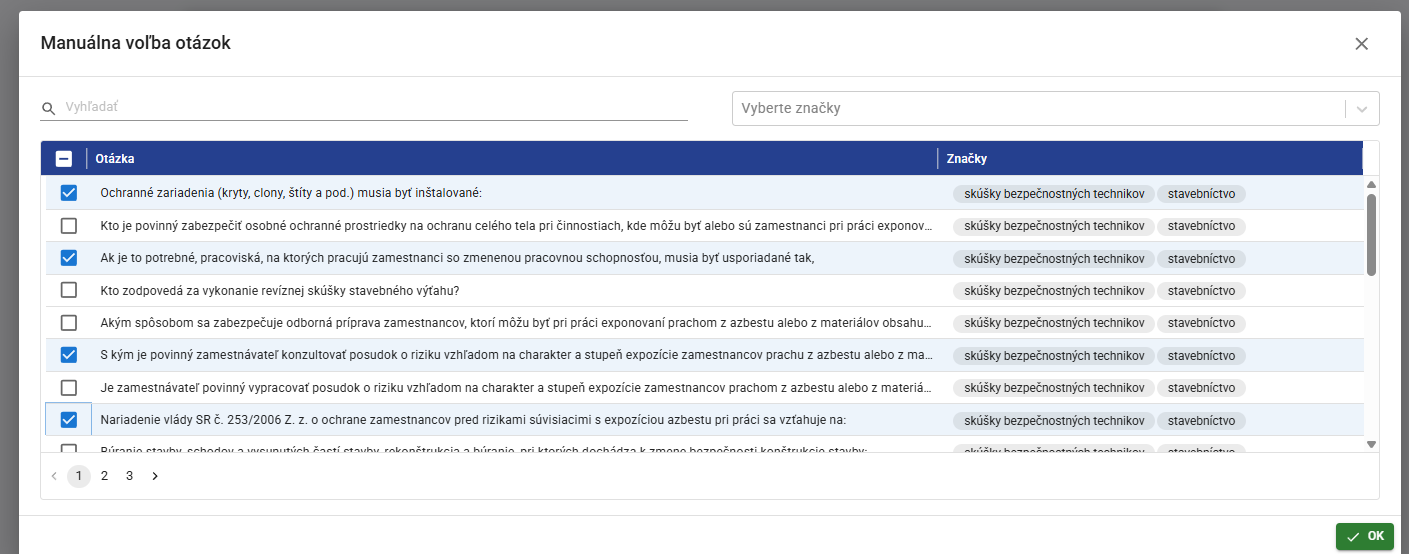Uncheck the Nariadenie vlády SR question checkbox
1409x554 pixels.
[x=69, y=420]
